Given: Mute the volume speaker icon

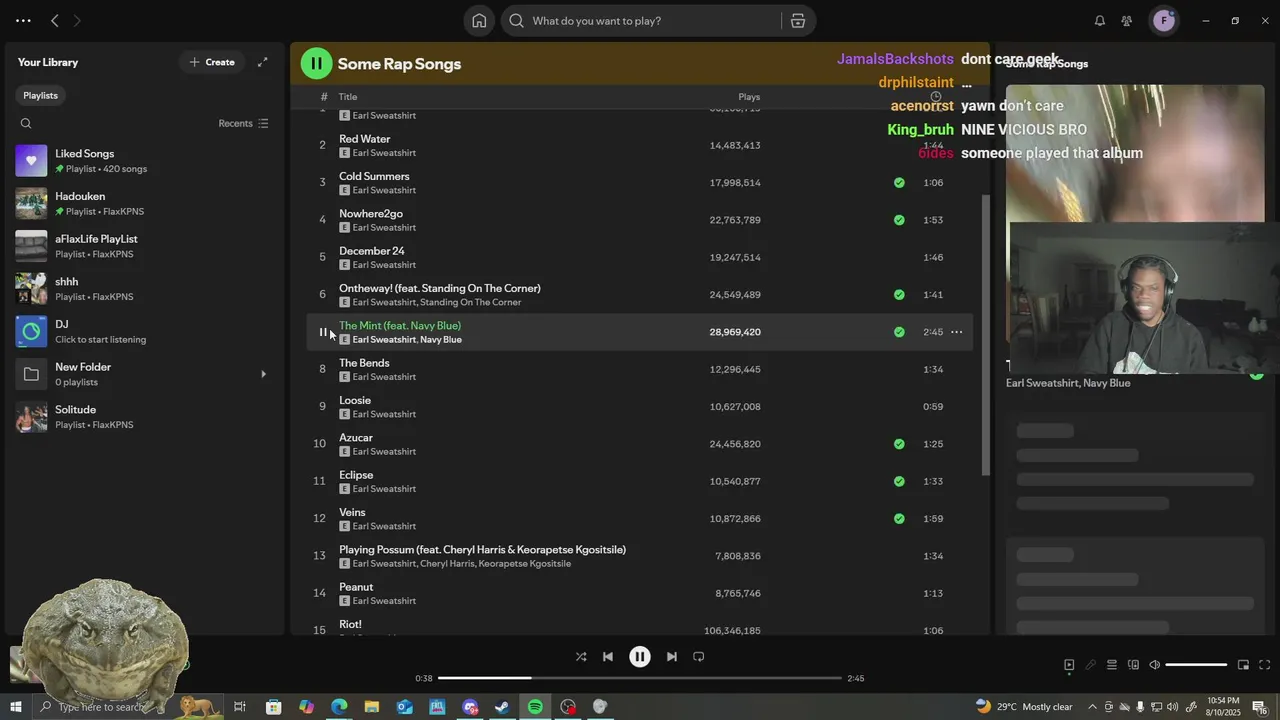Looking at the screenshot, I should pos(1154,665).
